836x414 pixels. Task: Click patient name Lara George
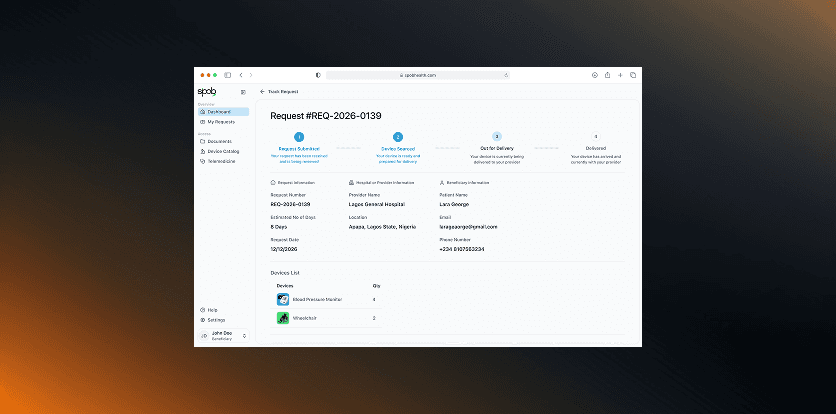454,204
